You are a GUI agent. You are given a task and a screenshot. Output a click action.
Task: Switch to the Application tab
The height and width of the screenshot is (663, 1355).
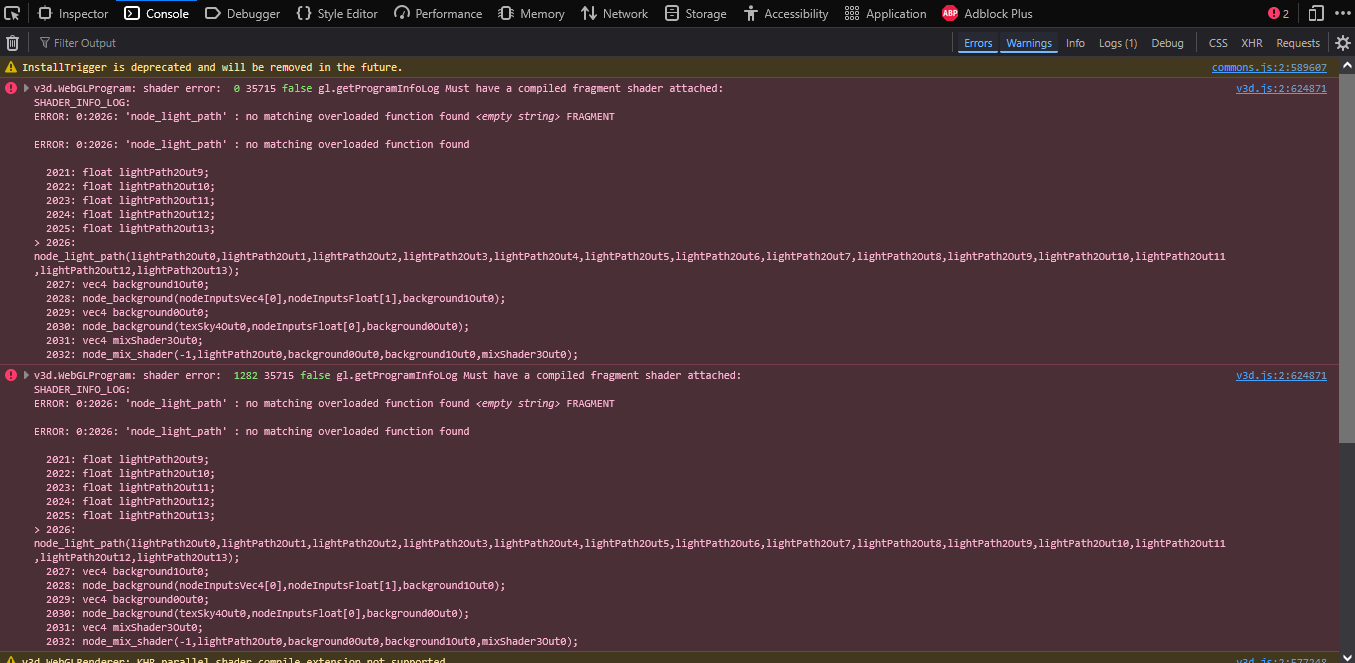coord(886,14)
